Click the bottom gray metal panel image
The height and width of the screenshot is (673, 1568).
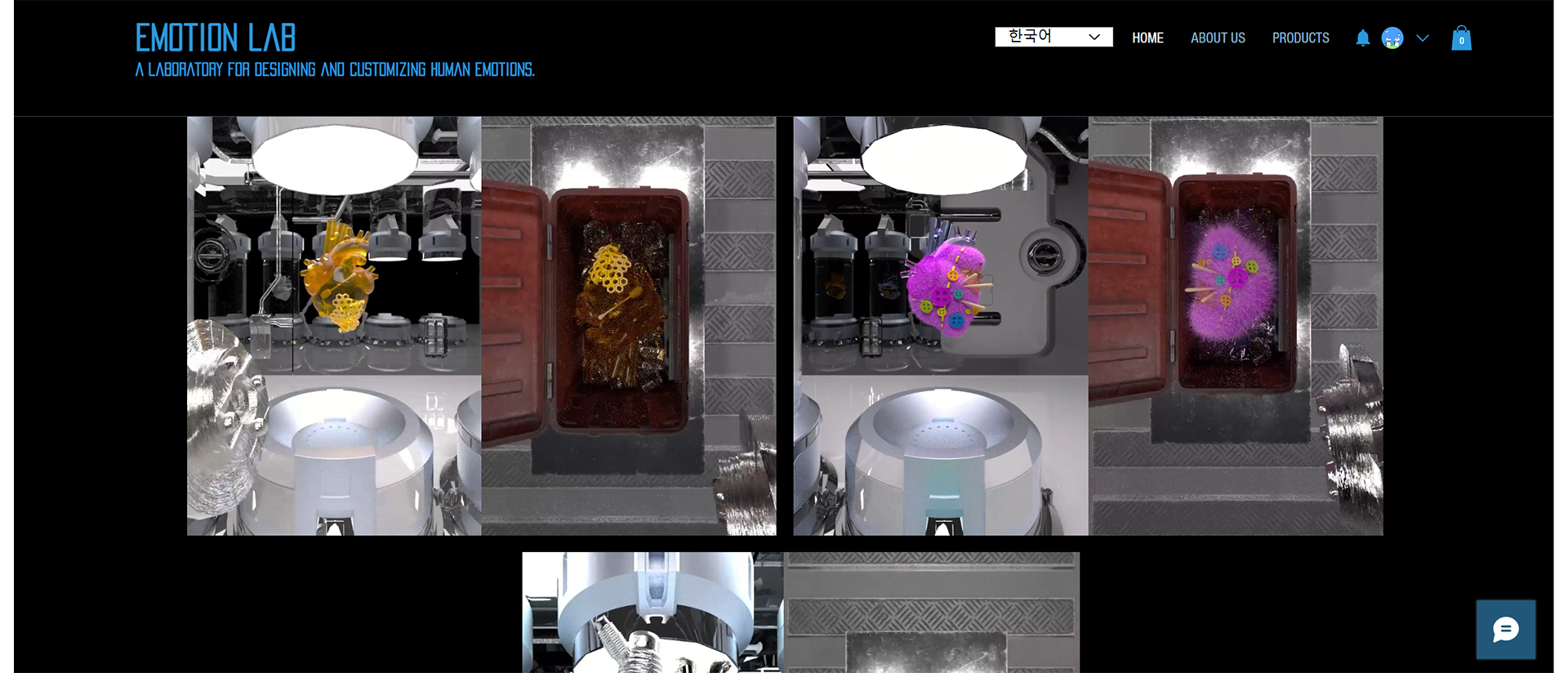pyautogui.click(x=931, y=613)
